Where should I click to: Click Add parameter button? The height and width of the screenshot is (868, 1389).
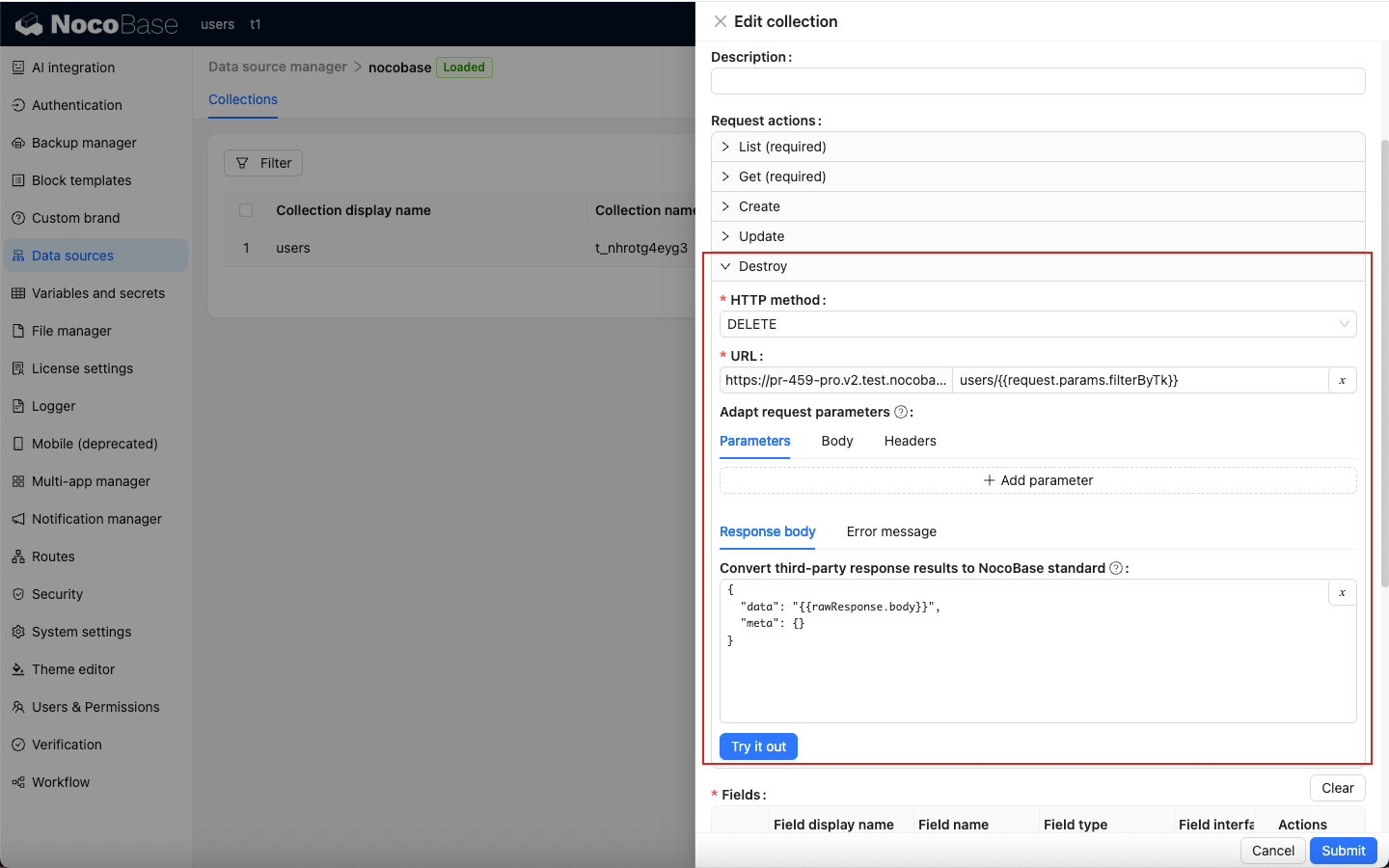click(1037, 480)
